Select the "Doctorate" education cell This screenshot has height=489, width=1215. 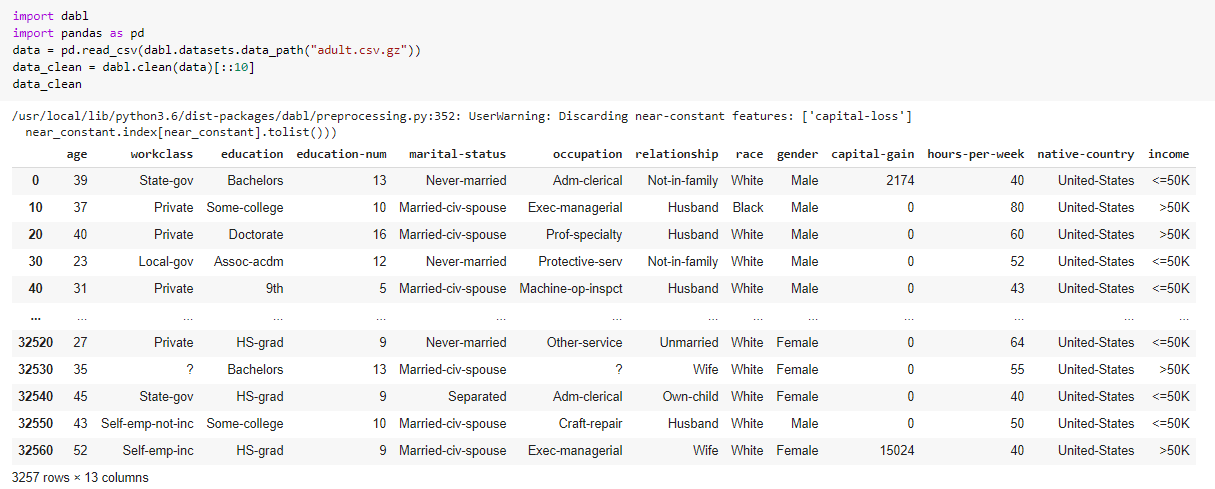point(254,235)
